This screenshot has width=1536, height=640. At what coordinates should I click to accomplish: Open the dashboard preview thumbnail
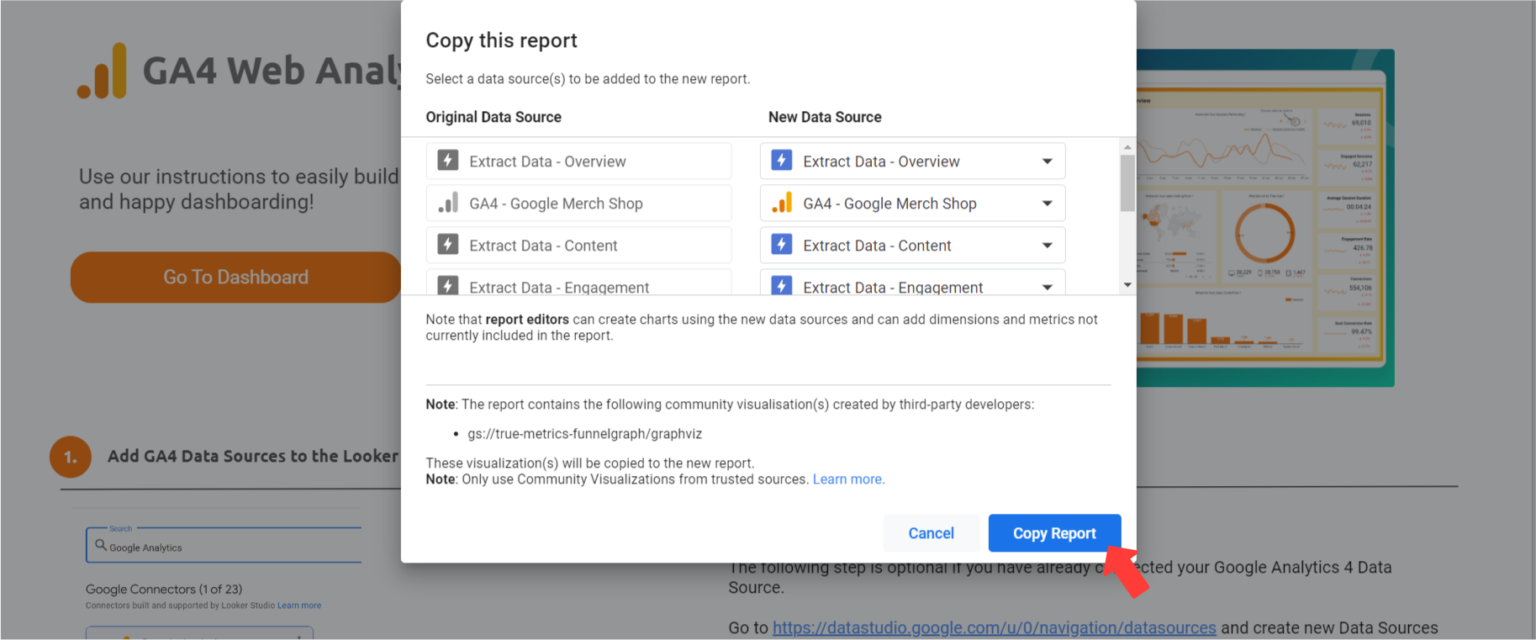tap(1265, 218)
